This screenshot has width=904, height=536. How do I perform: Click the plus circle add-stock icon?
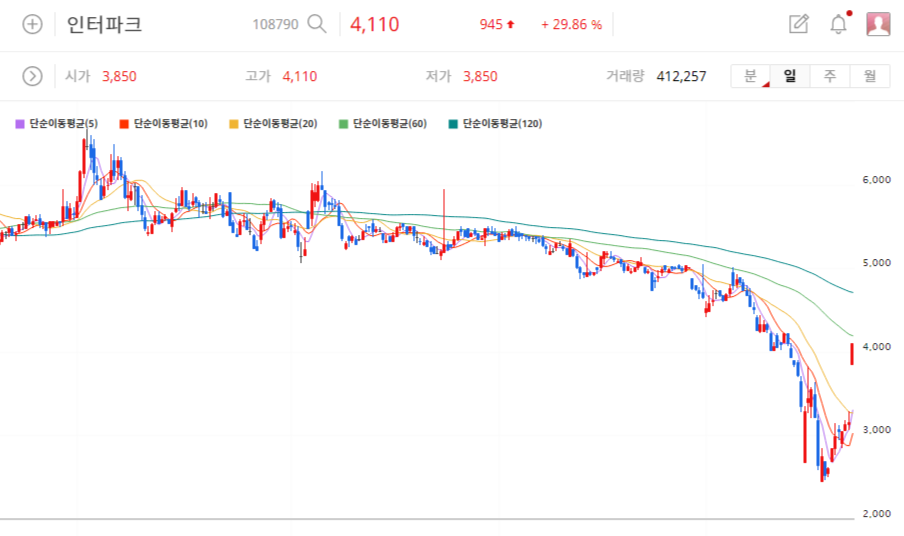pyautogui.click(x=32, y=24)
